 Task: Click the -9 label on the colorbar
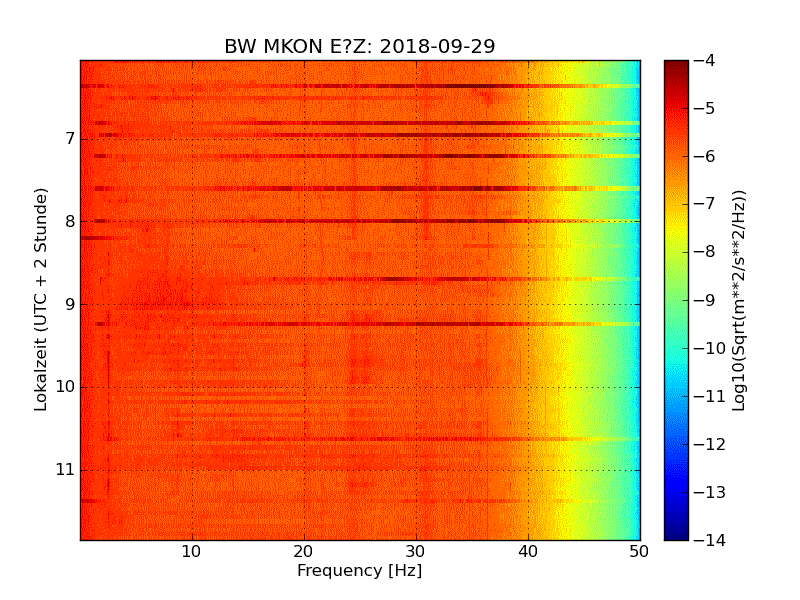(x=705, y=300)
